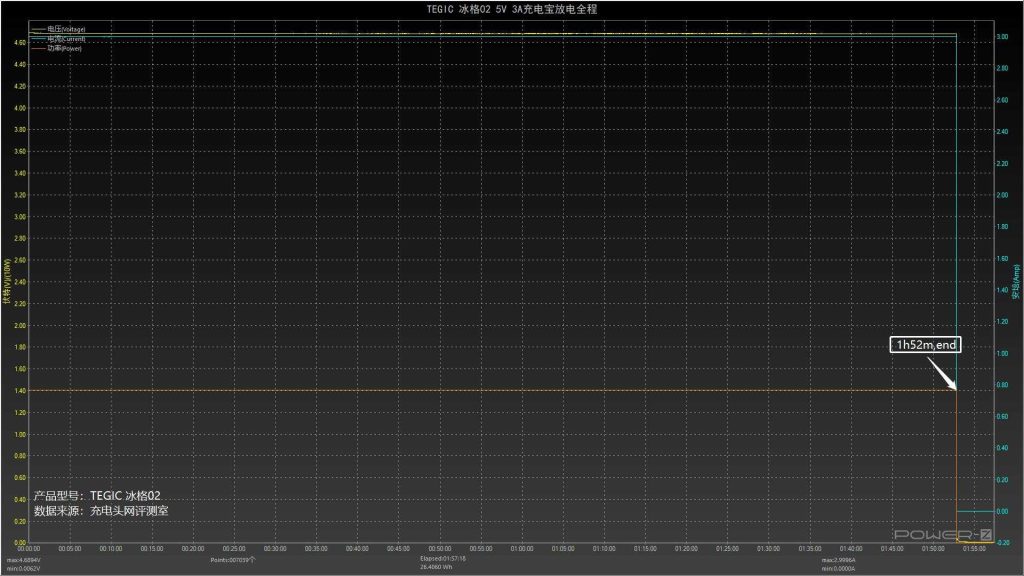Click the 2.00 value on the left axis

pyautogui.click(x=20, y=325)
